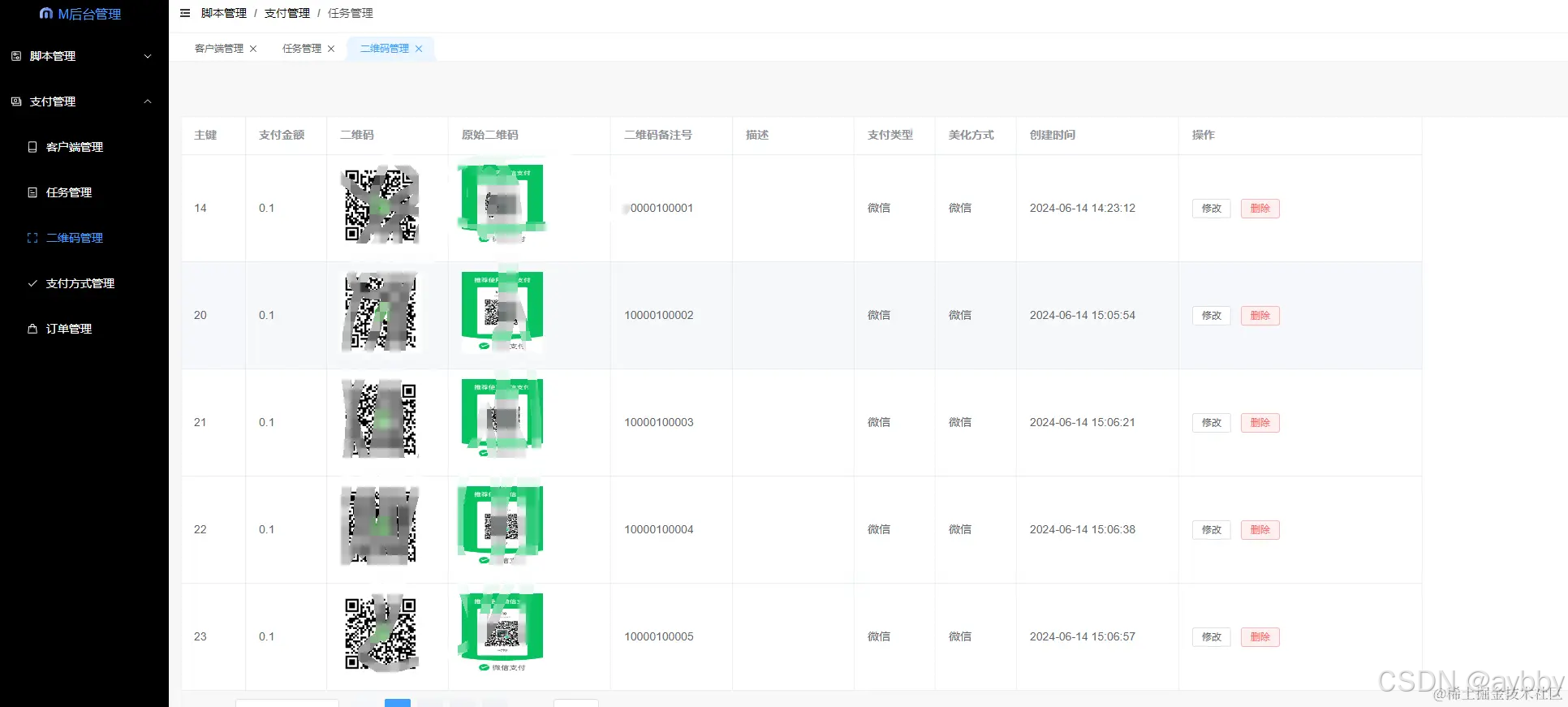Viewport: 1568px width, 707px height.
Task: Click the active pagination page button
Action: (398, 703)
